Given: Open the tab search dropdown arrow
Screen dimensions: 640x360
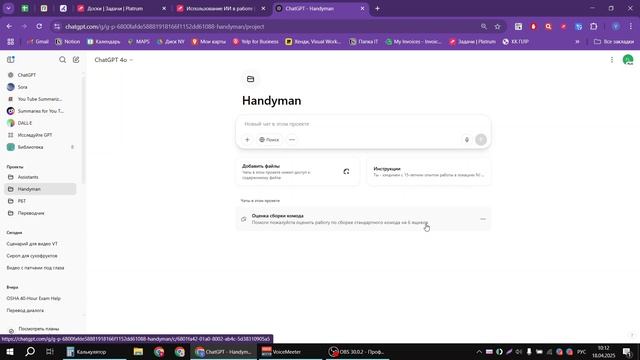Looking at the screenshot, I should [8, 8].
